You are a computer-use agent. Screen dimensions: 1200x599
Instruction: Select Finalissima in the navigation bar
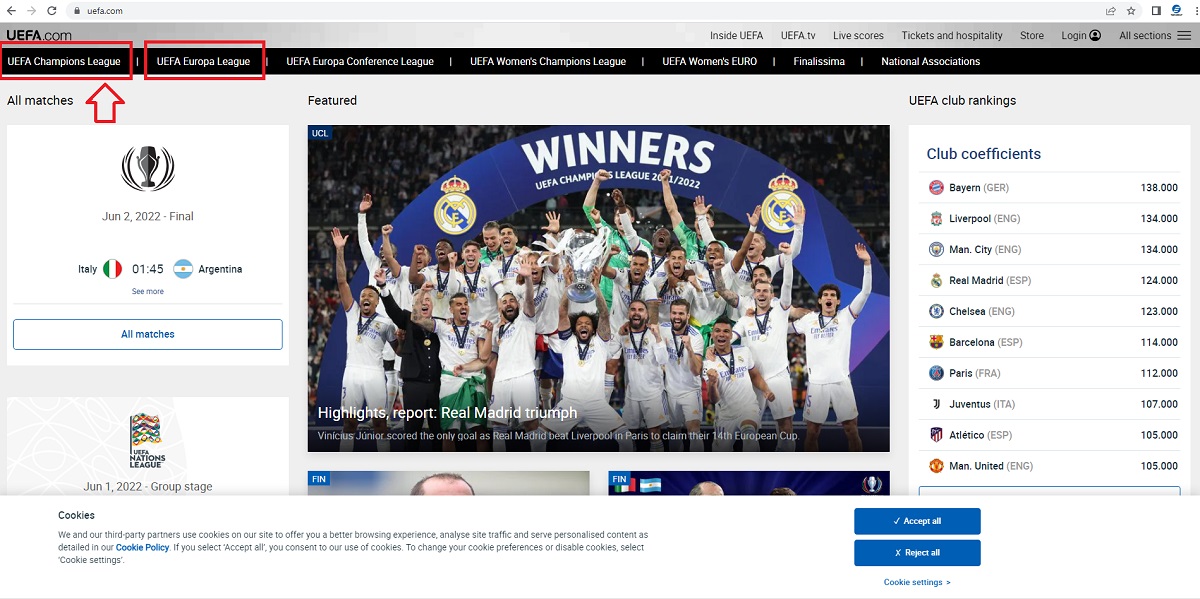click(819, 62)
